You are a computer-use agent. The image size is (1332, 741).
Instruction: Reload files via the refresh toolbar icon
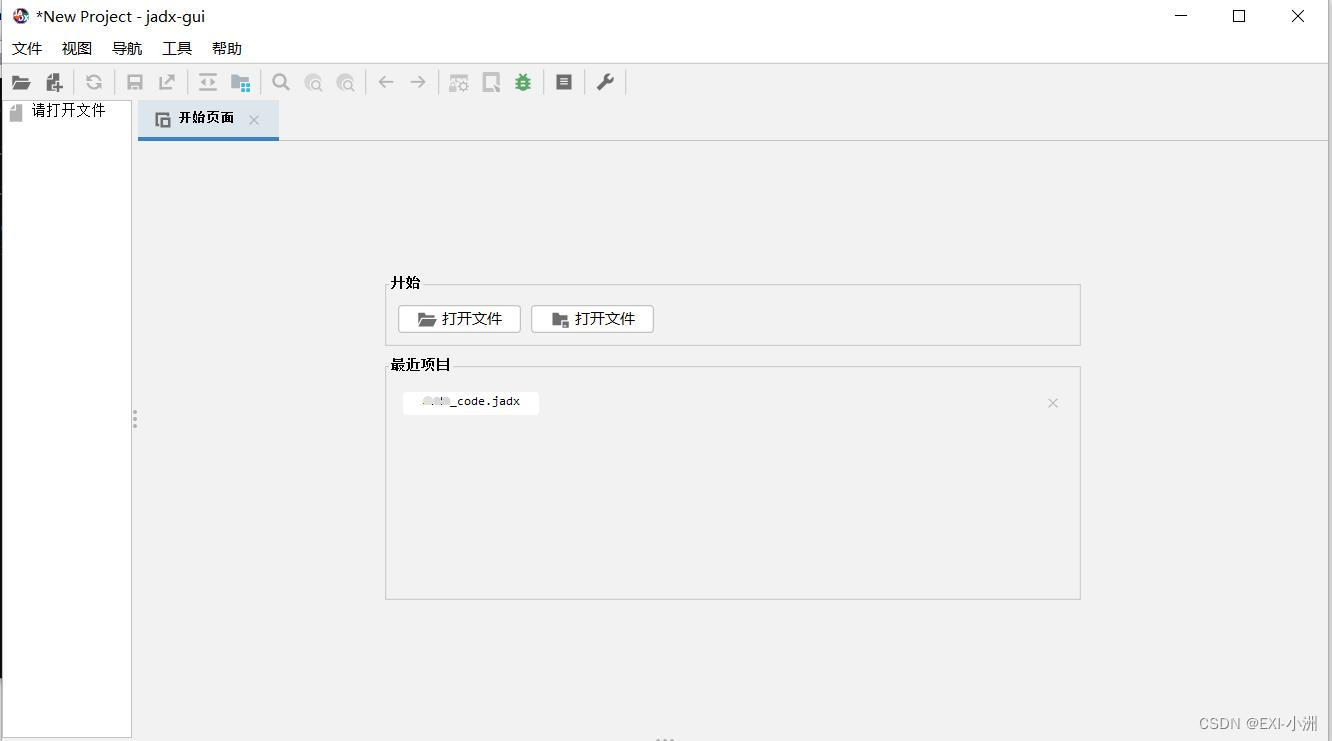[x=94, y=82]
